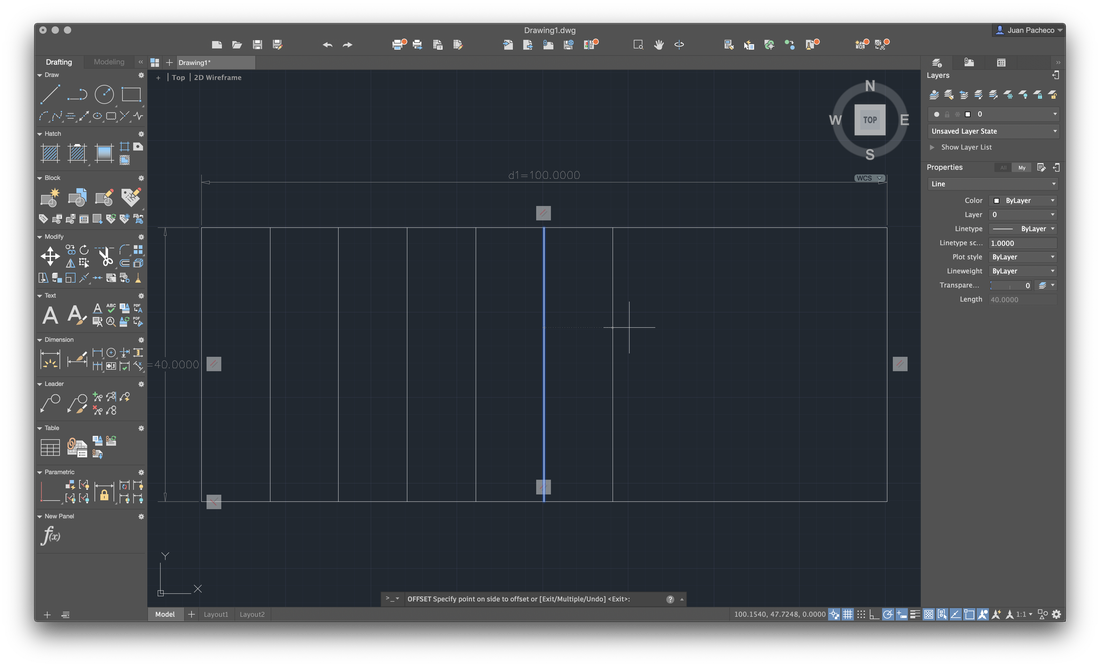Select the Multiline Text tool
The width and height of the screenshot is (1100, 667).
click(50, 316)
